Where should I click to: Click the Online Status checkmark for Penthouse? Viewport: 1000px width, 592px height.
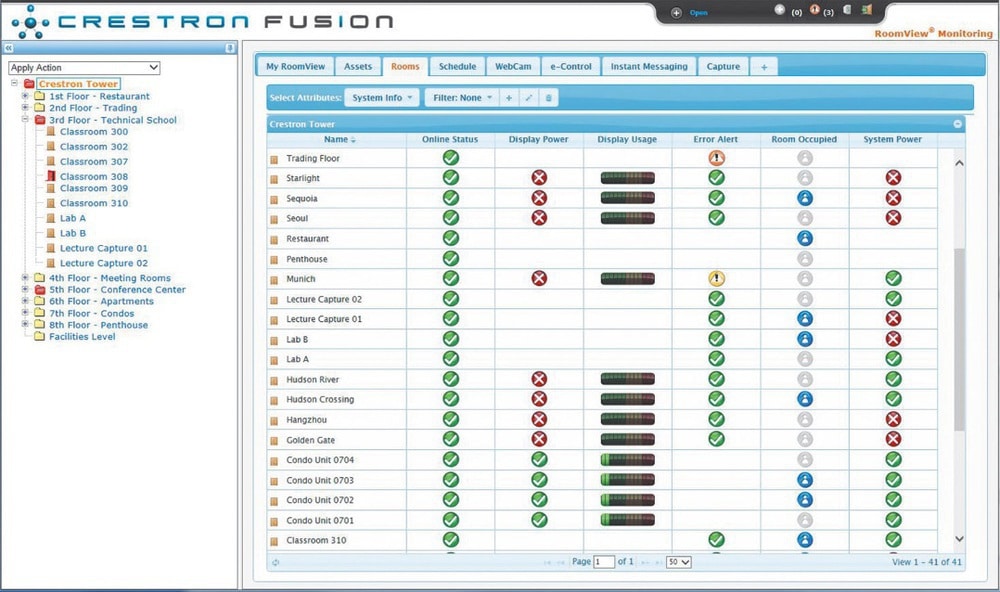coord(451,258)
